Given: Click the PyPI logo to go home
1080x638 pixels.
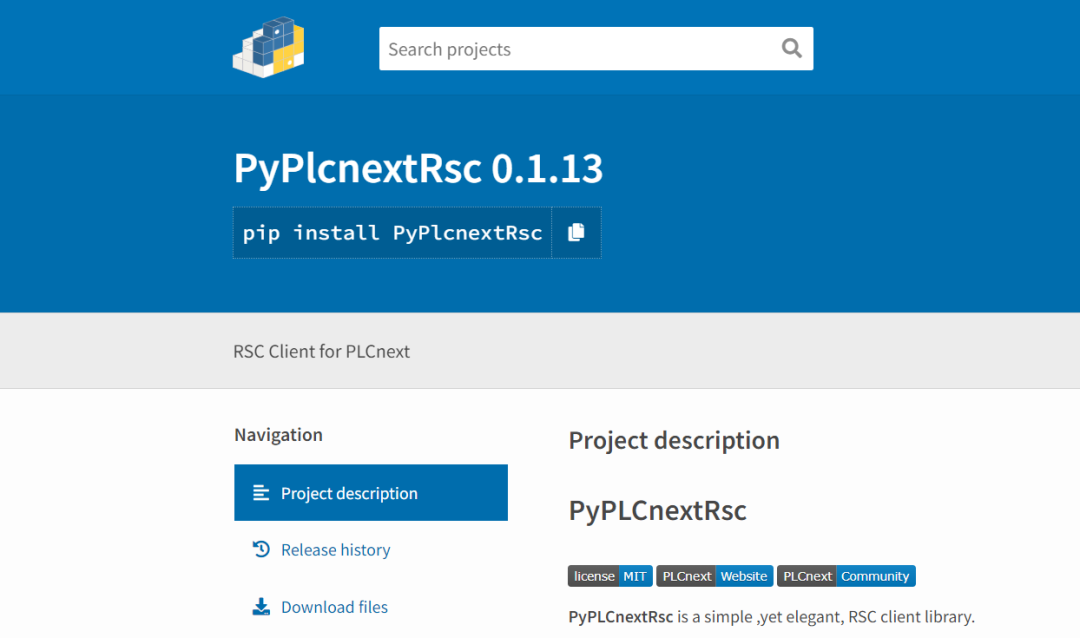Looking at the screenshot, I should point(268,48).
